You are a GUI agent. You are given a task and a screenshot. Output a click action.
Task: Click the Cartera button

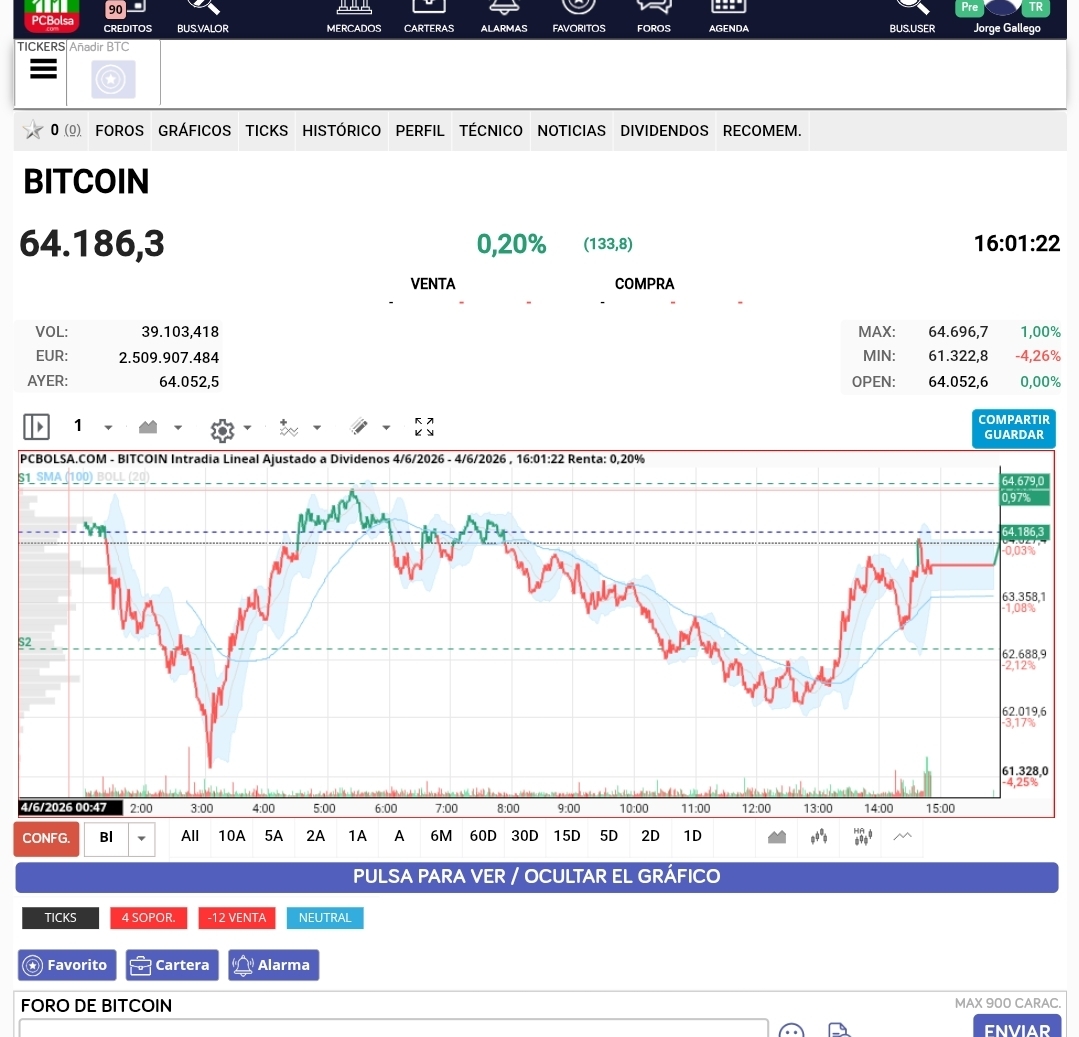(x=172, y=965)
